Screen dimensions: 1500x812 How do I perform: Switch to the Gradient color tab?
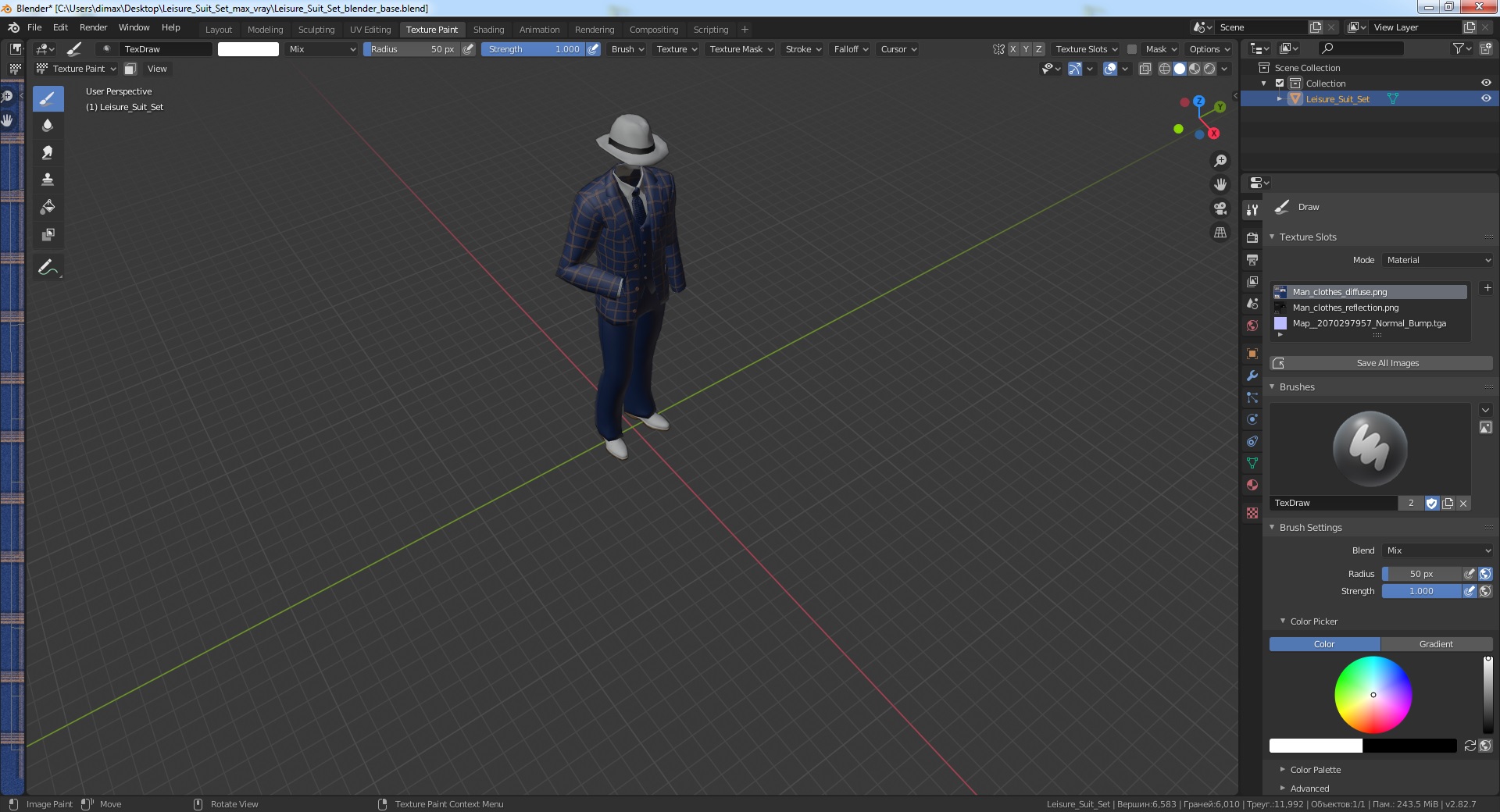(1436, 644)
